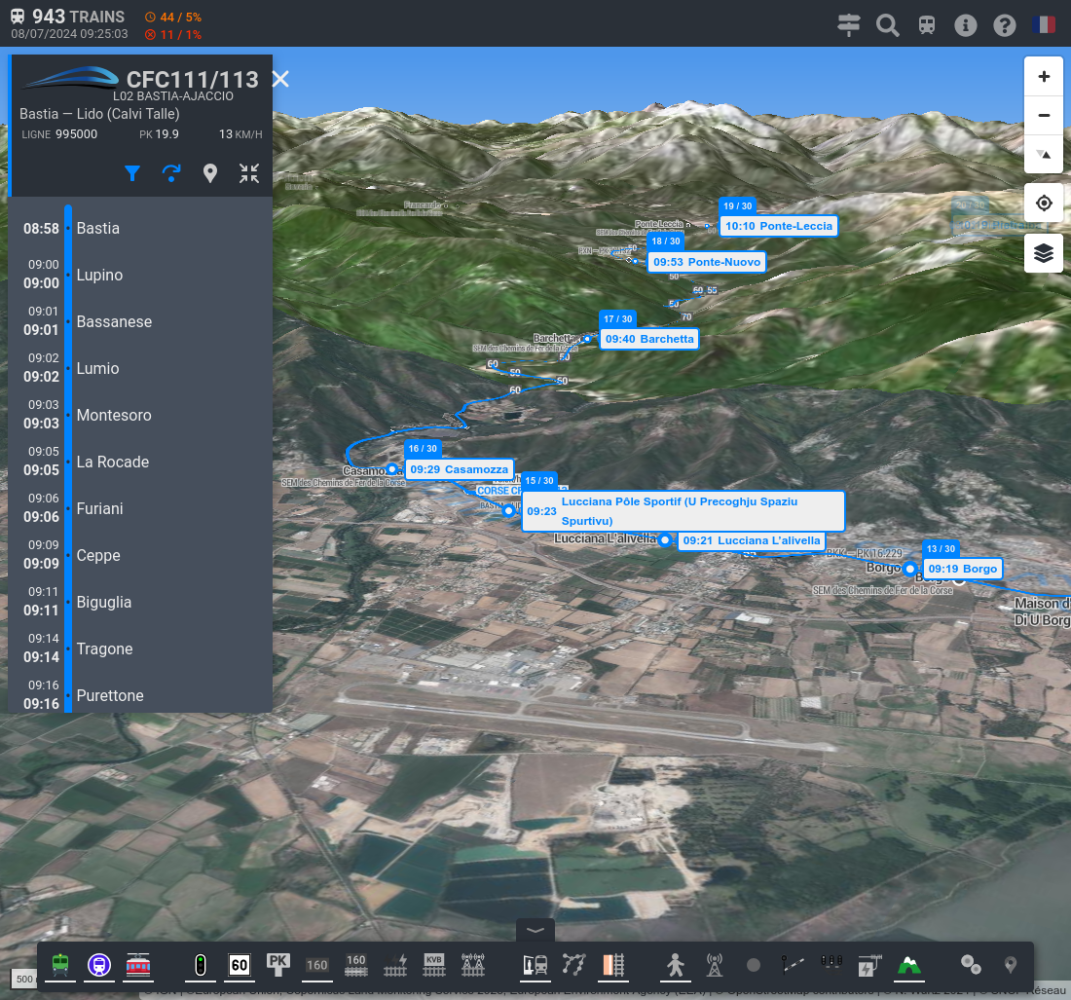1071x1000 pixels.
Task: Toggle the green train layer
Action: 61,965
